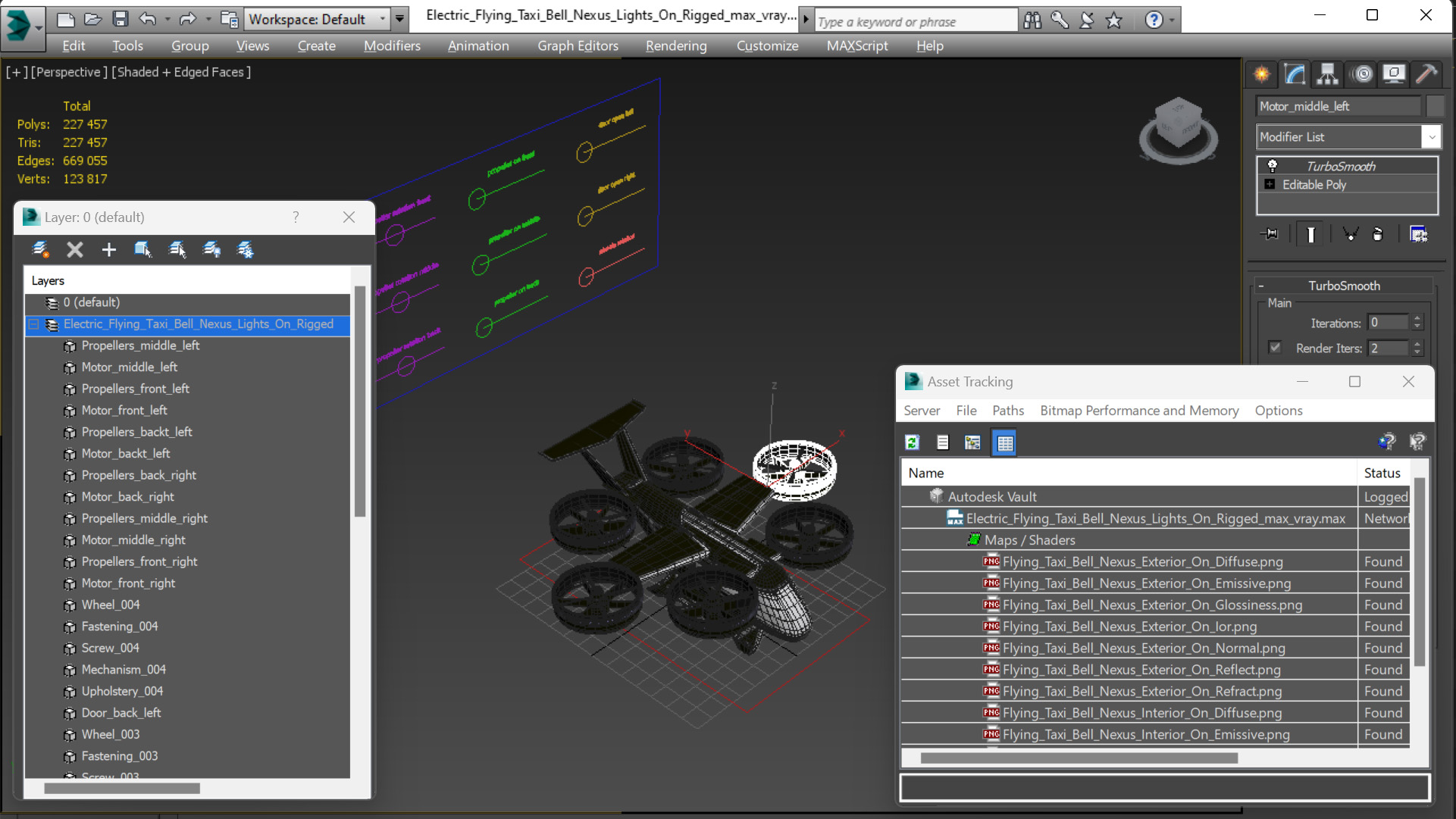1456x819 pixels.
Task: Open the Graph Editors menu
Action: pyautogui.click(x=578, y=45)
